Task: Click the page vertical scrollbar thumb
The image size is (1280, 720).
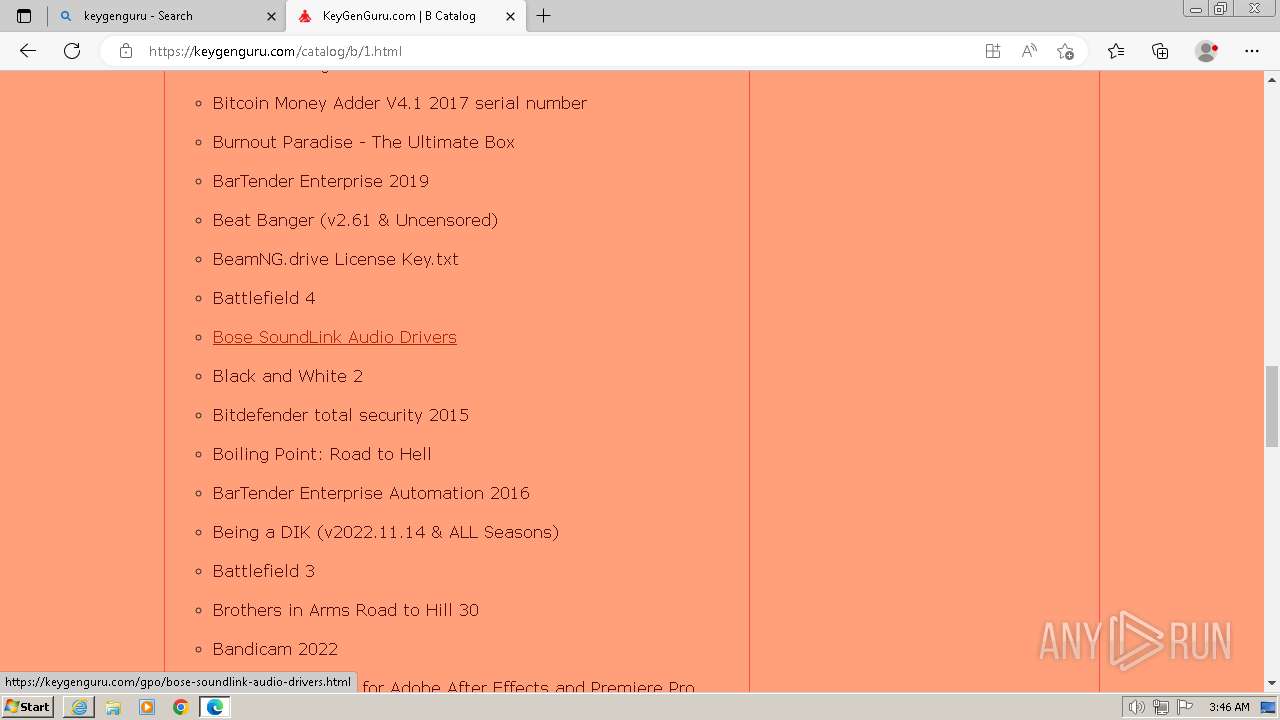Action: 1272,406
